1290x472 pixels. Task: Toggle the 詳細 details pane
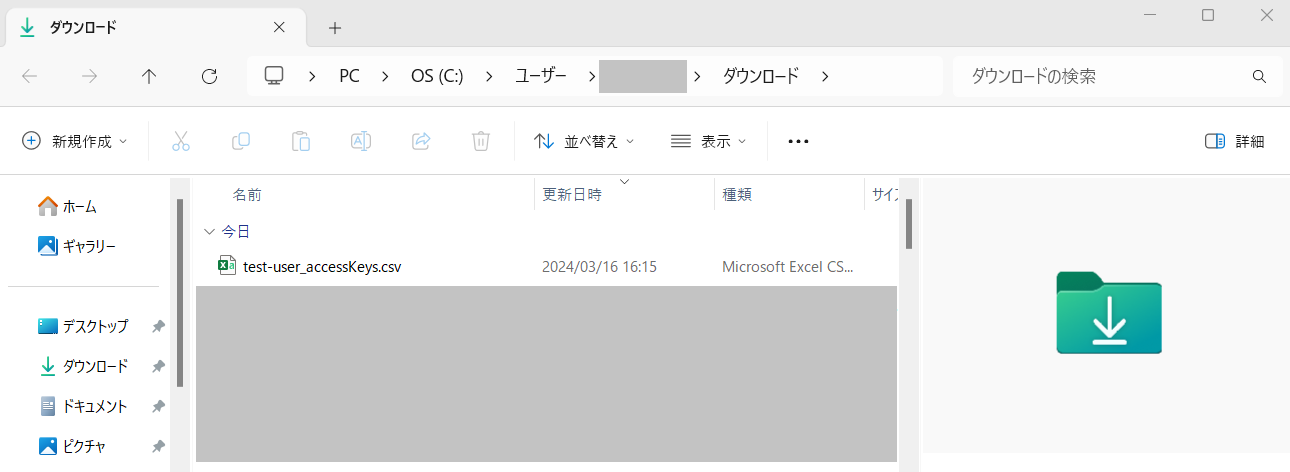1235,141
